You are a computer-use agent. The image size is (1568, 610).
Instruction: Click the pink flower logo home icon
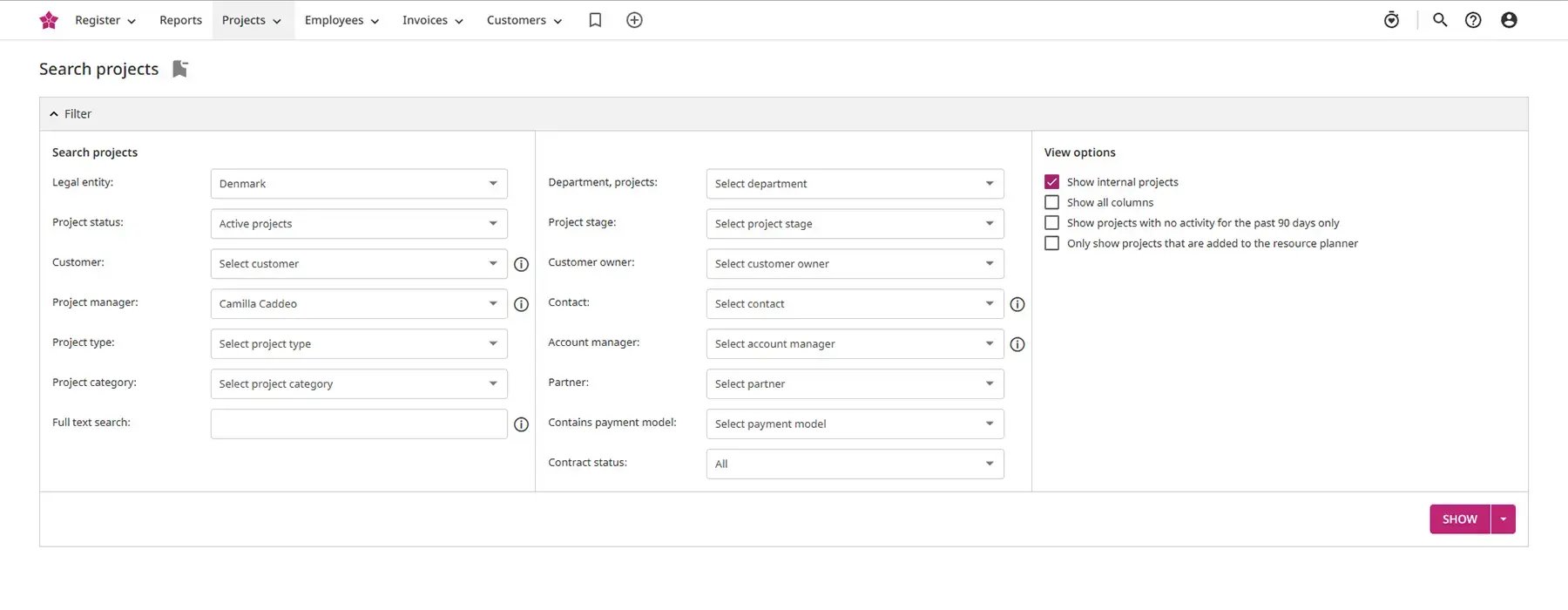pos(49,20)
